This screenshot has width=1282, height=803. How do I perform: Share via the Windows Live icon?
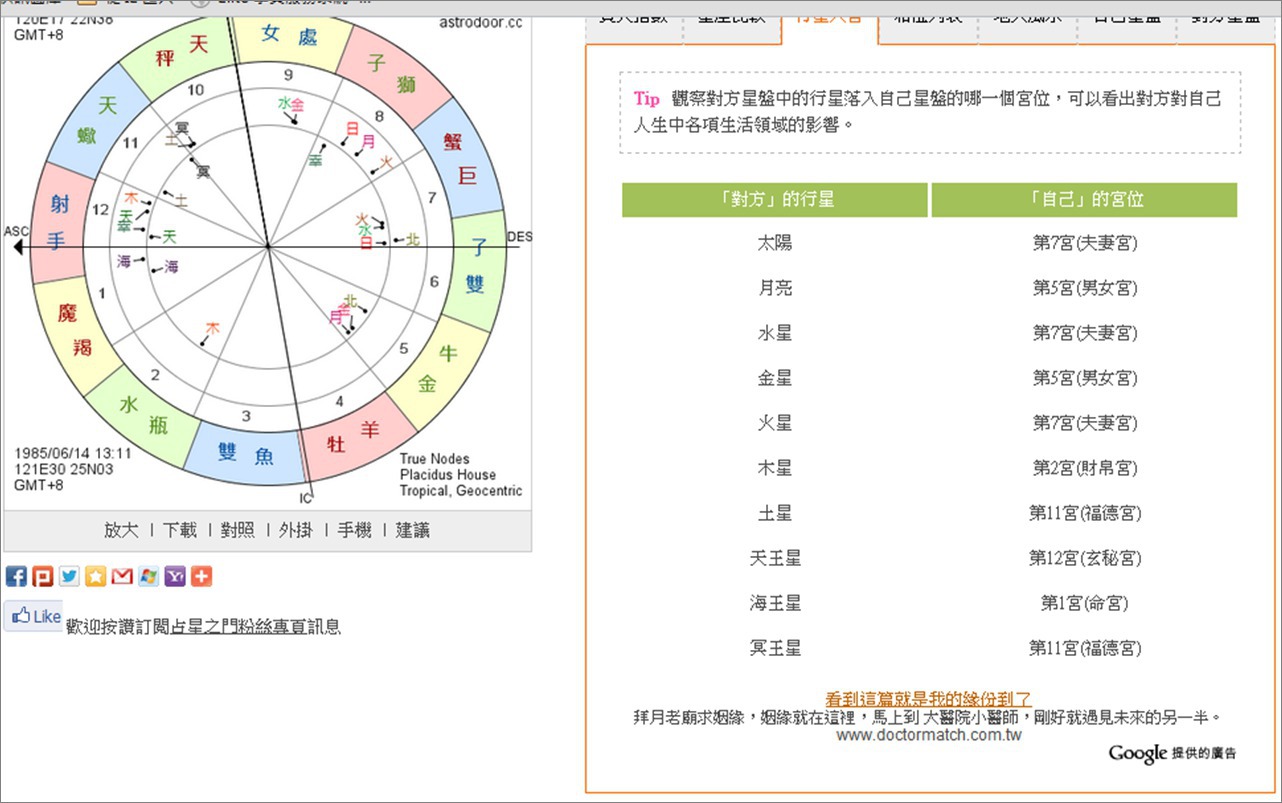[148, 576]
